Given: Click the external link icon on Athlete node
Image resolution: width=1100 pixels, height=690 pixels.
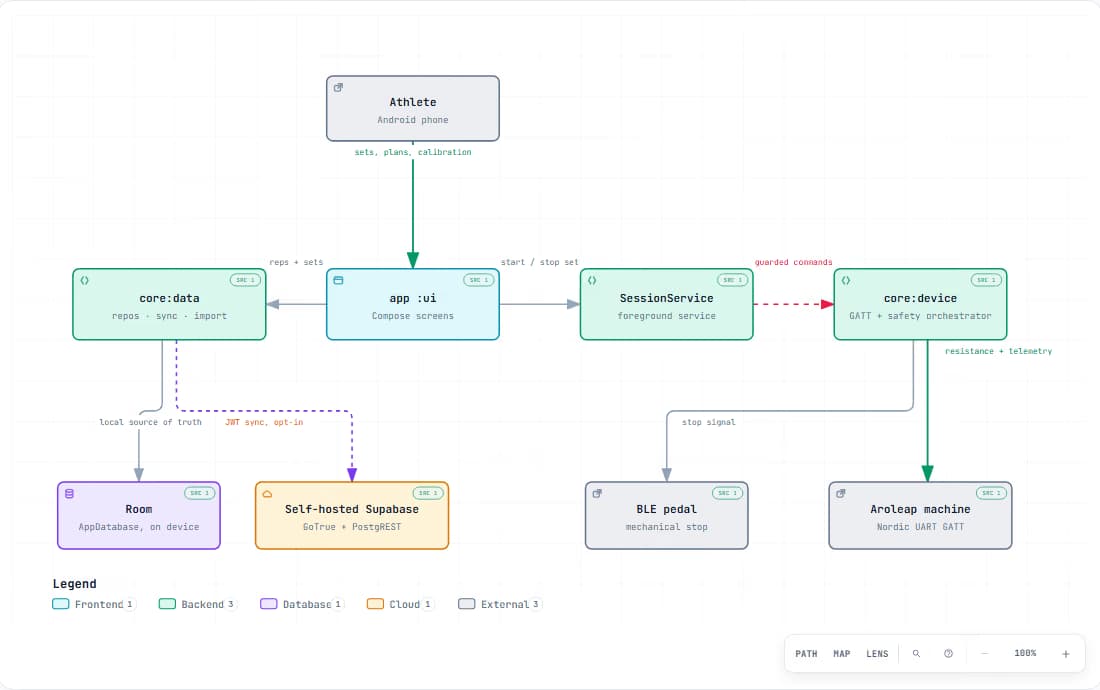Looking at the screenshot, I should [338, 88].
